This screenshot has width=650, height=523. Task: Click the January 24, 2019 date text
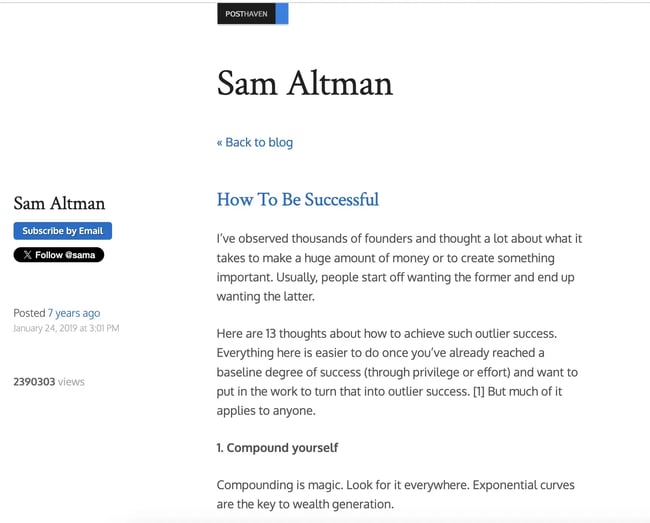coord(66,328)
